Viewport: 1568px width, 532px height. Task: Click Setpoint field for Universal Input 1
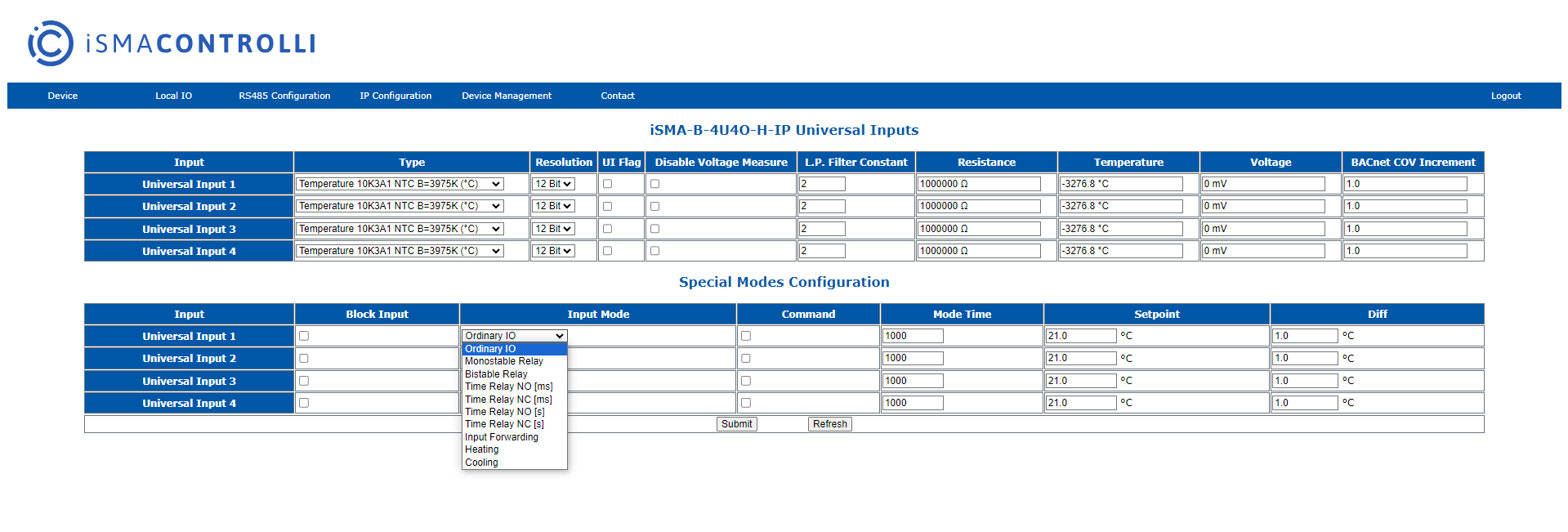(x=1080, y=336)
